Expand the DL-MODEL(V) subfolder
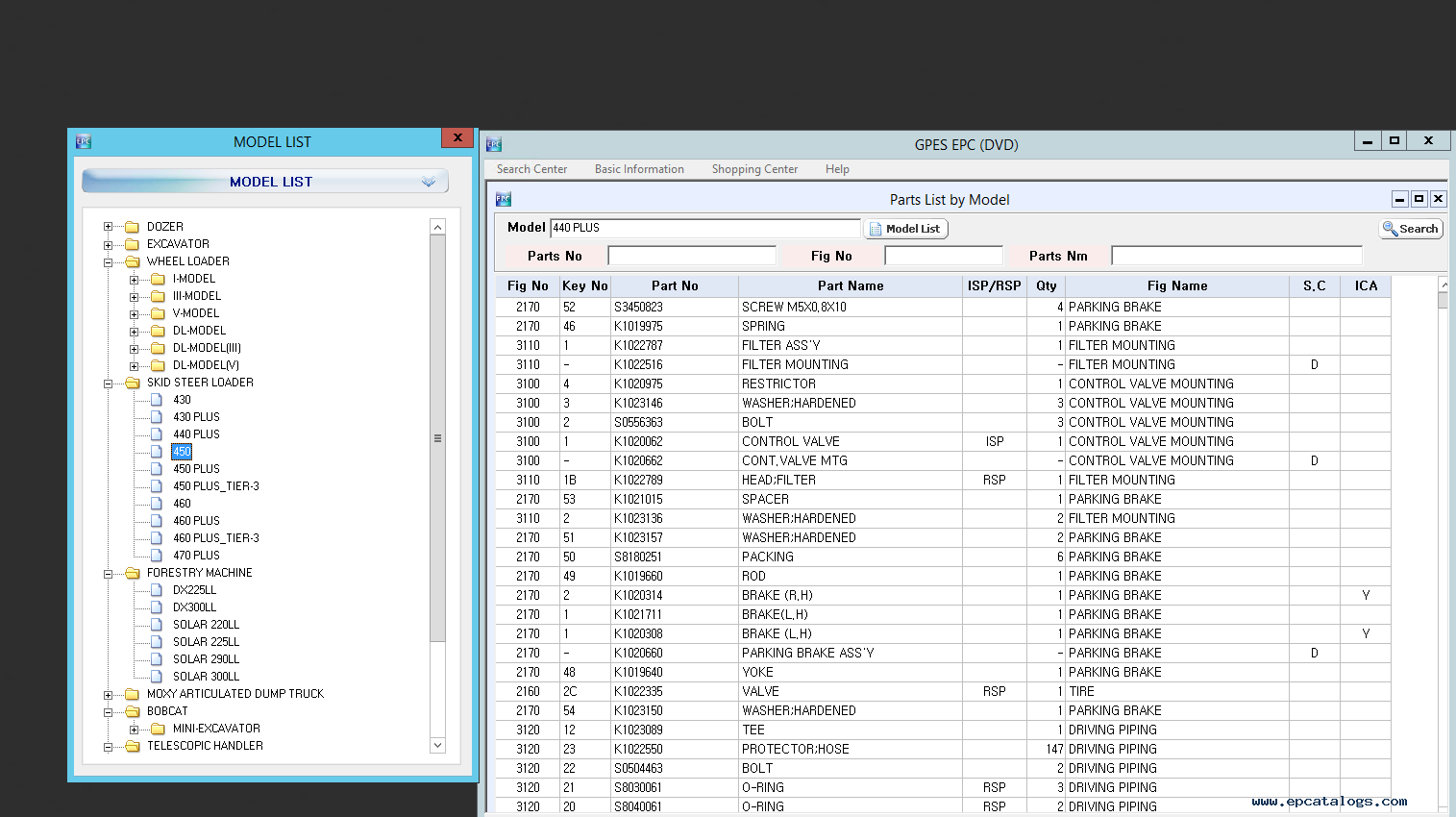Screen dimensions: 1456x817 pos(134,365)
